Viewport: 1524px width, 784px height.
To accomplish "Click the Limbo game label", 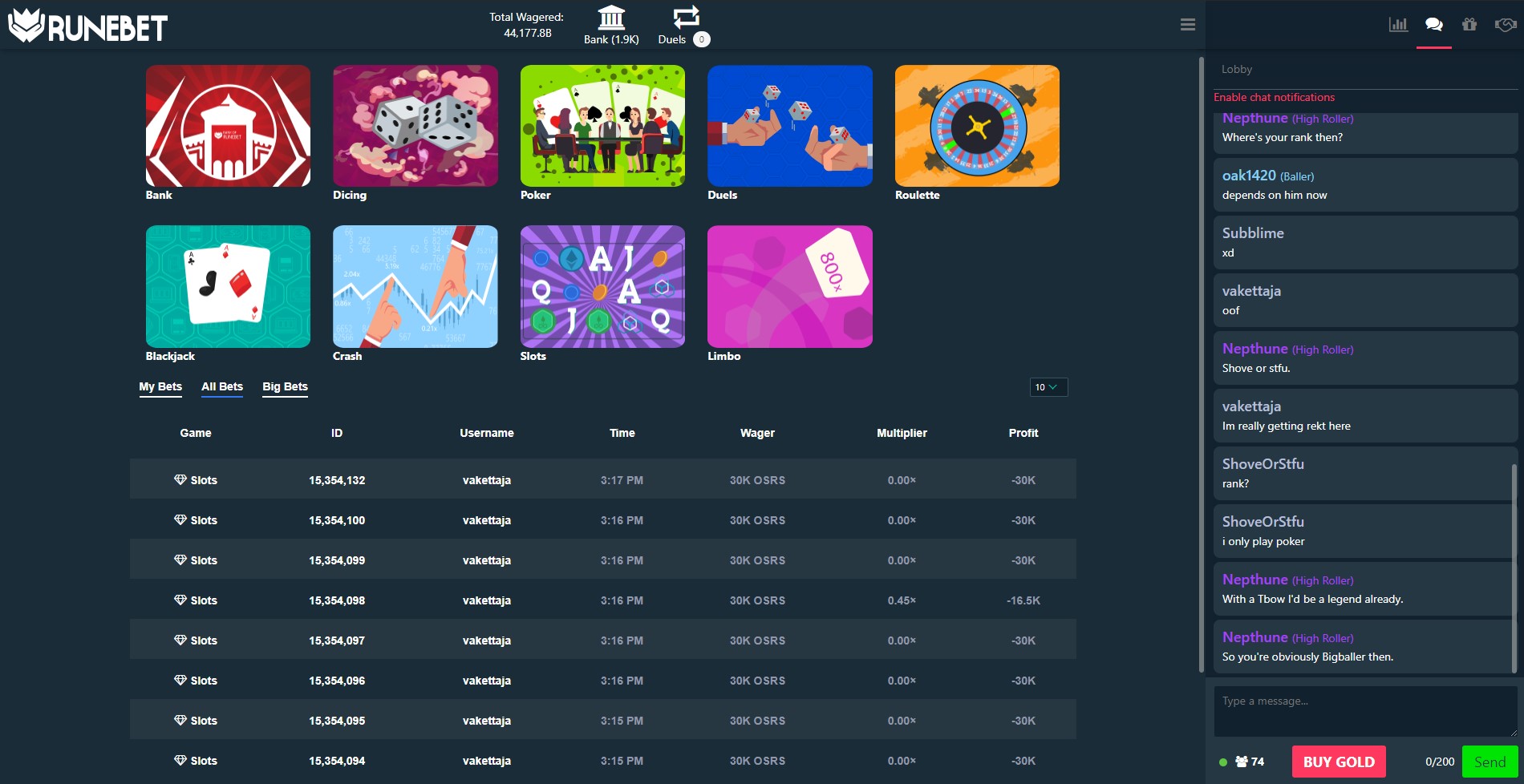I will (x=723, y=356).
